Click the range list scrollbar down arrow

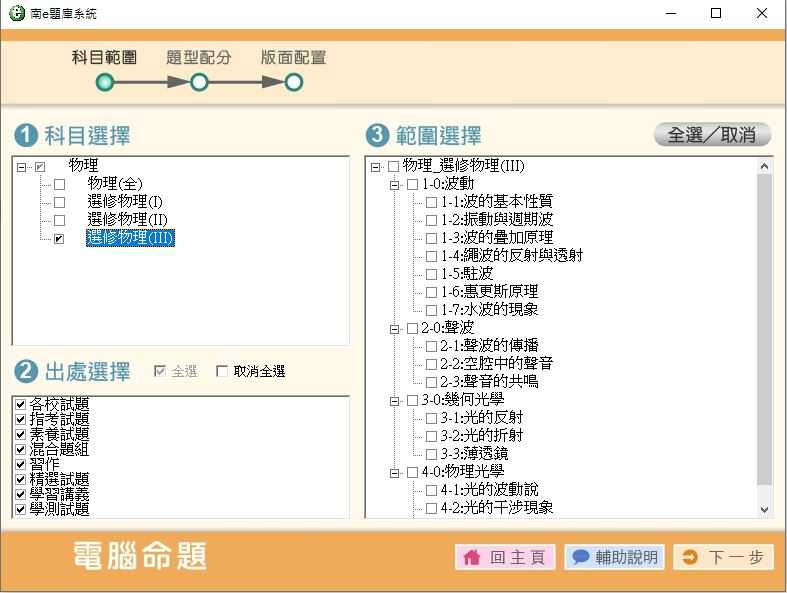coord(764,509)
